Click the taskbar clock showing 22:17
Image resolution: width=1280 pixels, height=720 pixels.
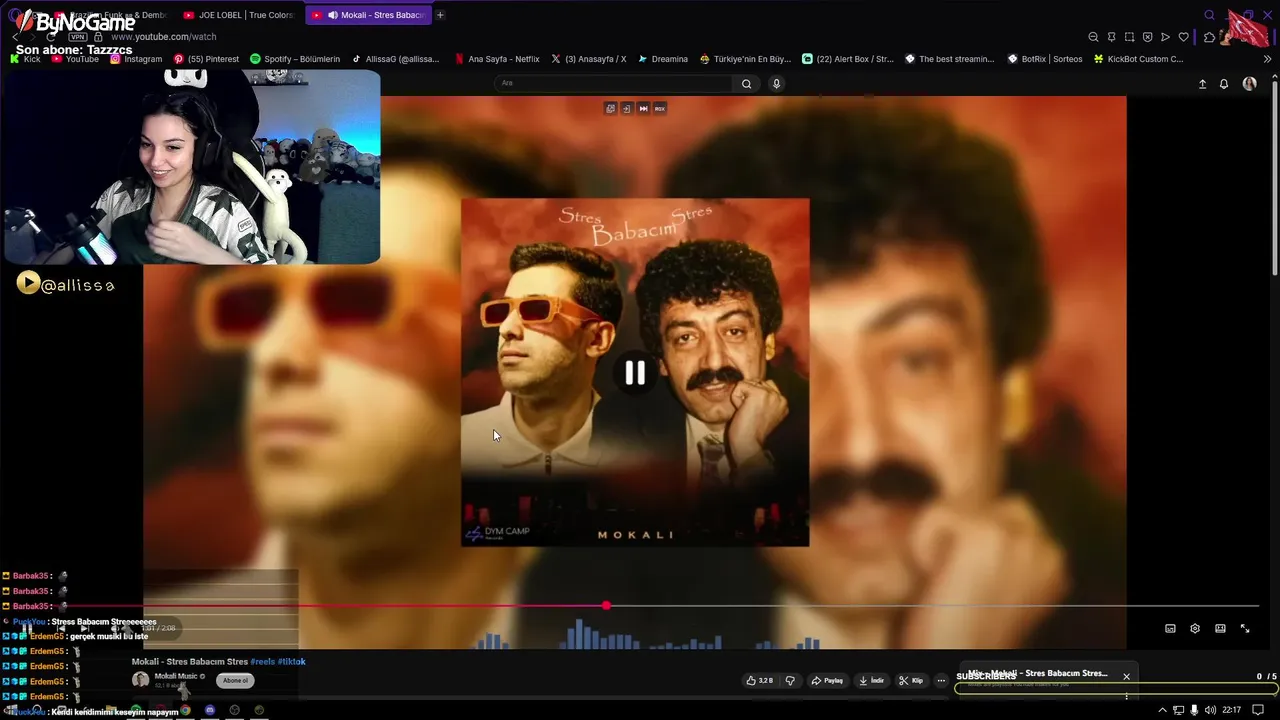tap(1232, 710)
